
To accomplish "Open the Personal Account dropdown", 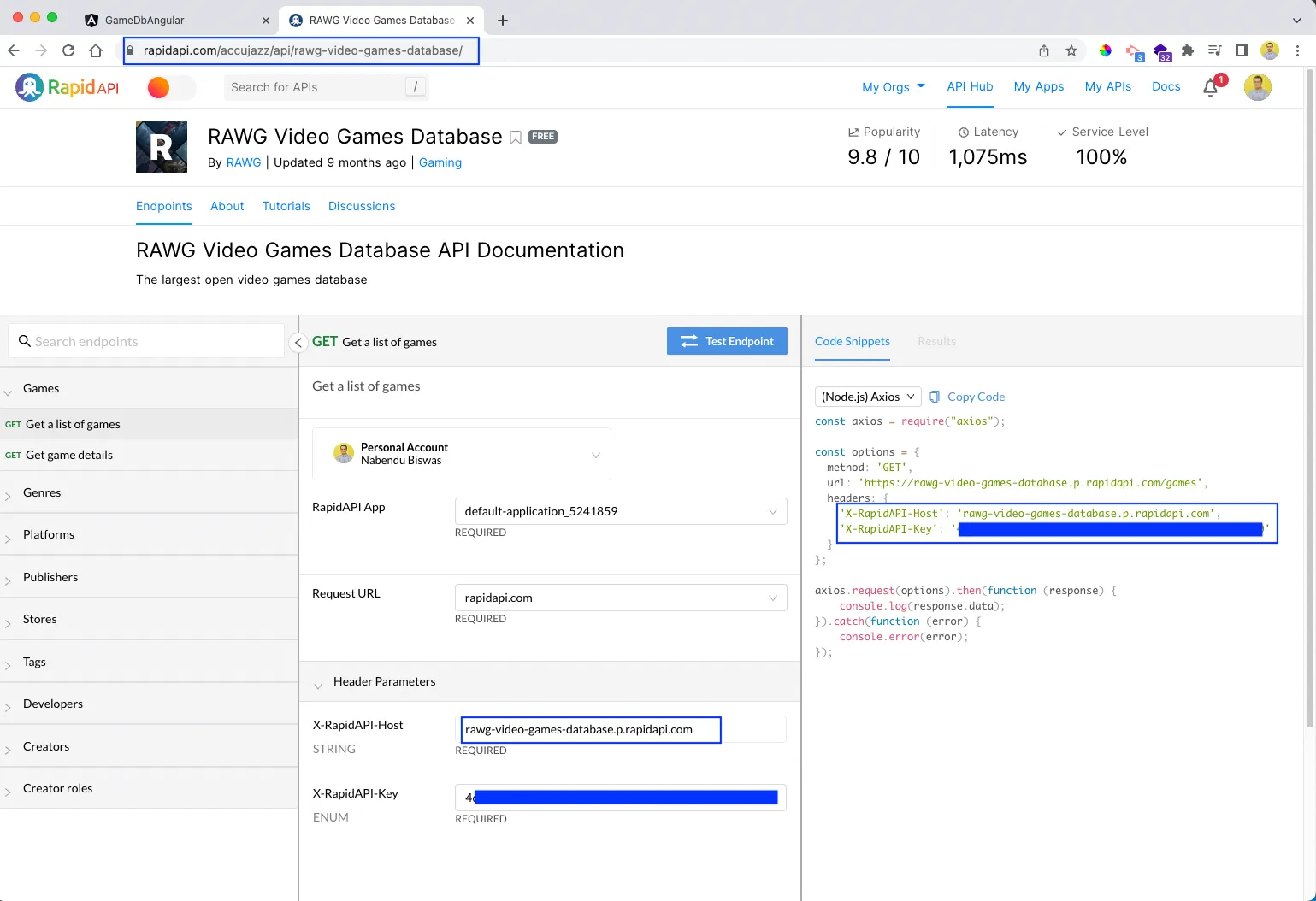I will (x=462, y=454).
